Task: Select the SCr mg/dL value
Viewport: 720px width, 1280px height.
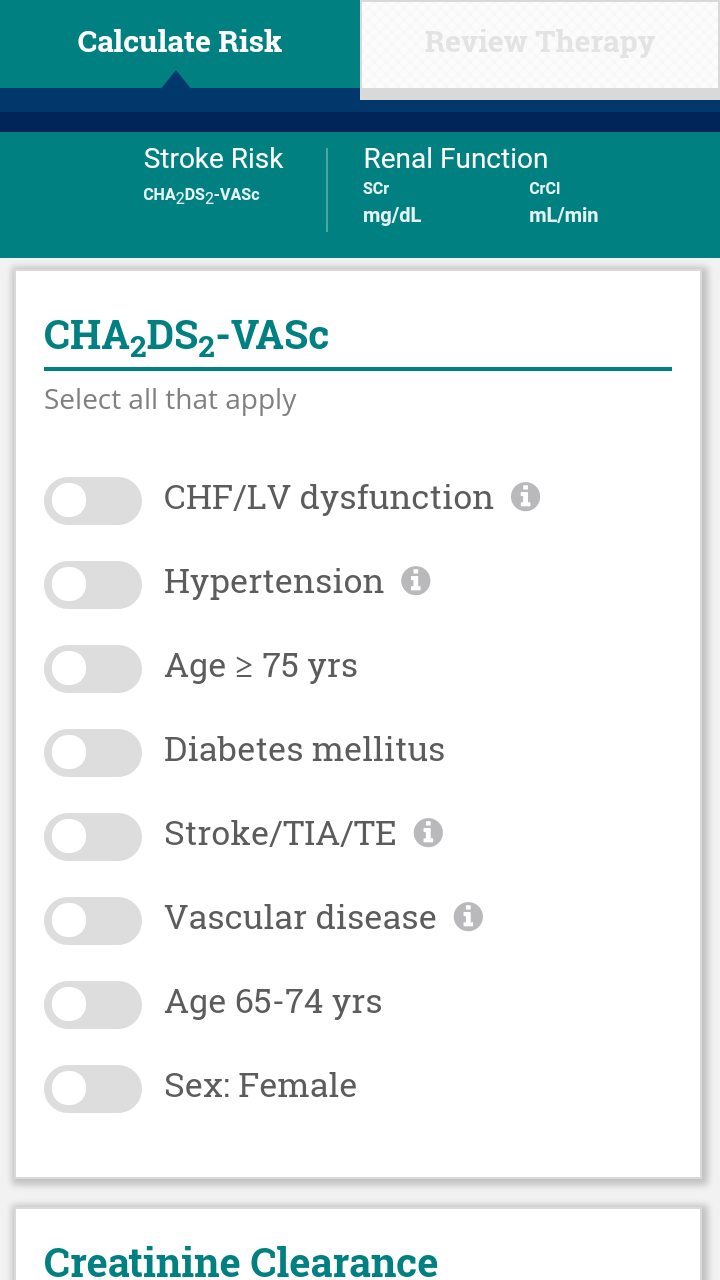Action: coord(392,203)
